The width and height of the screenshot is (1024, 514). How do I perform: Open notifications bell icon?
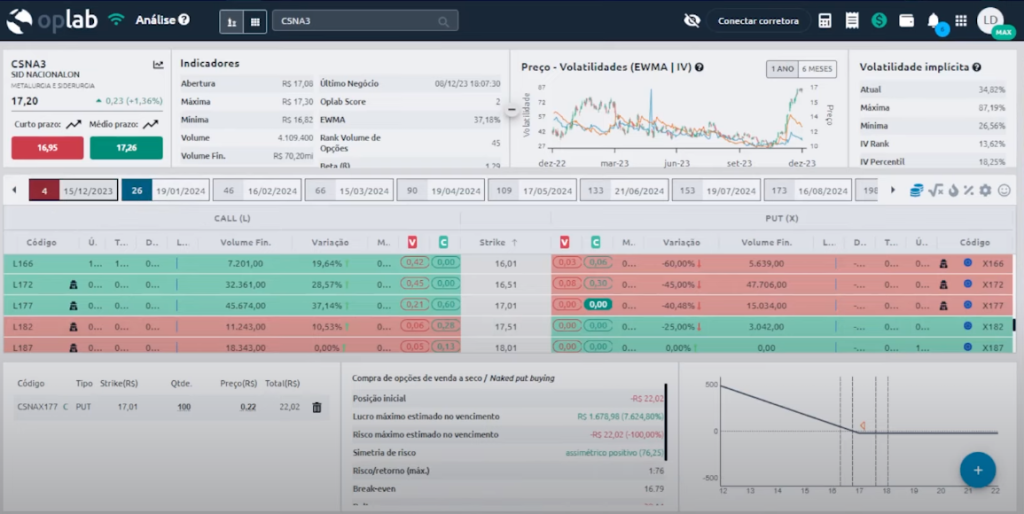(933, 20)
